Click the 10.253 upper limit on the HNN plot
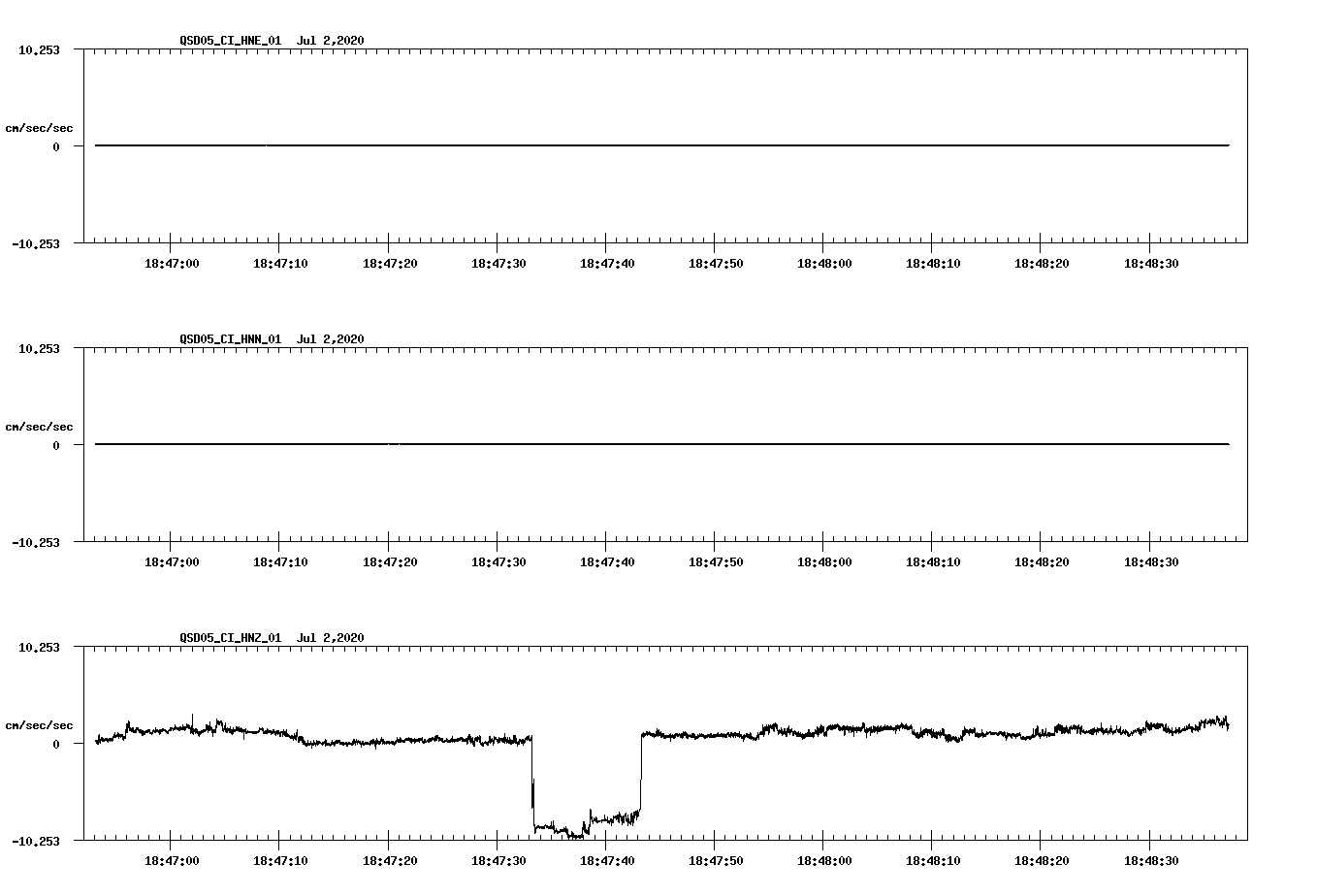Viewport: 1317px width, 896px height. pyautogui.click(x=39, y=348)
